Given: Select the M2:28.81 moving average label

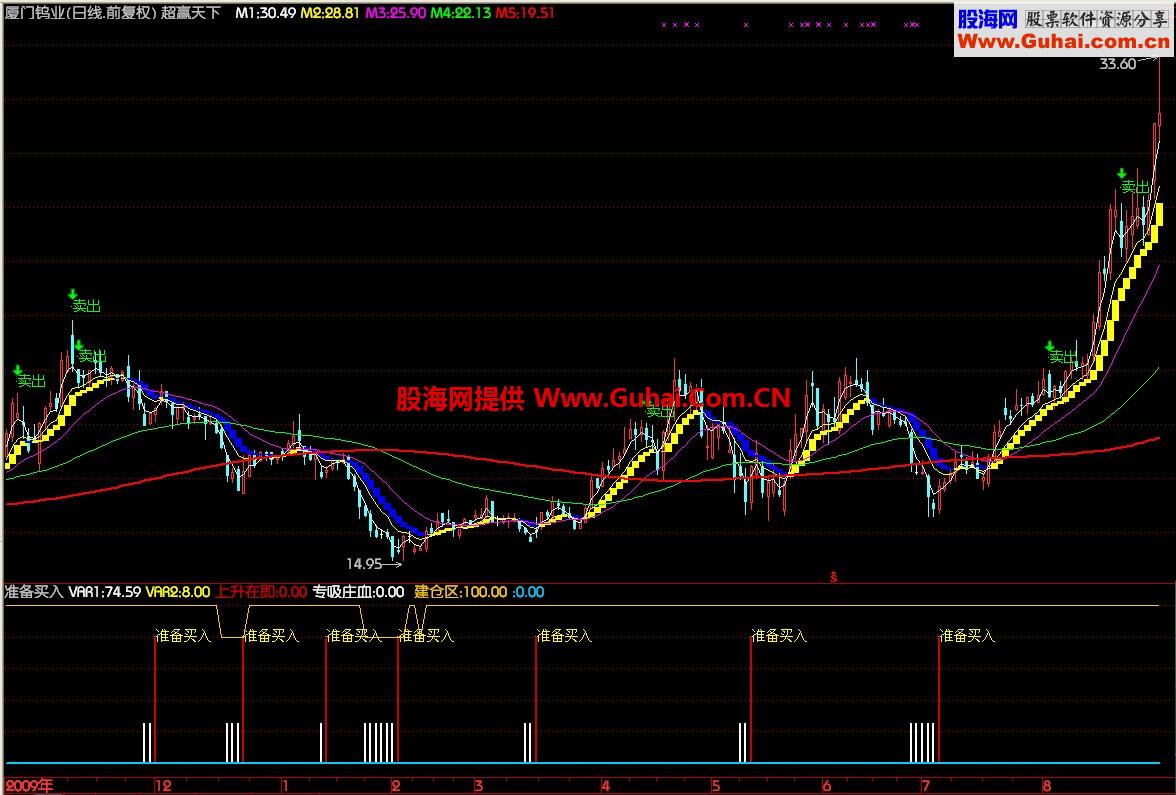Looking at the screenshot, I should (x=329, y=13).
